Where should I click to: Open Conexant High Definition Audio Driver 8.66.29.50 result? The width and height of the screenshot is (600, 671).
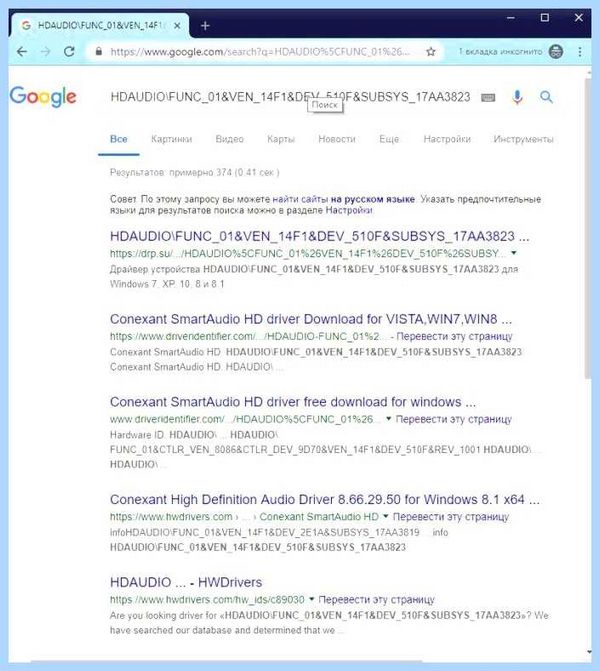pos(324,500)
